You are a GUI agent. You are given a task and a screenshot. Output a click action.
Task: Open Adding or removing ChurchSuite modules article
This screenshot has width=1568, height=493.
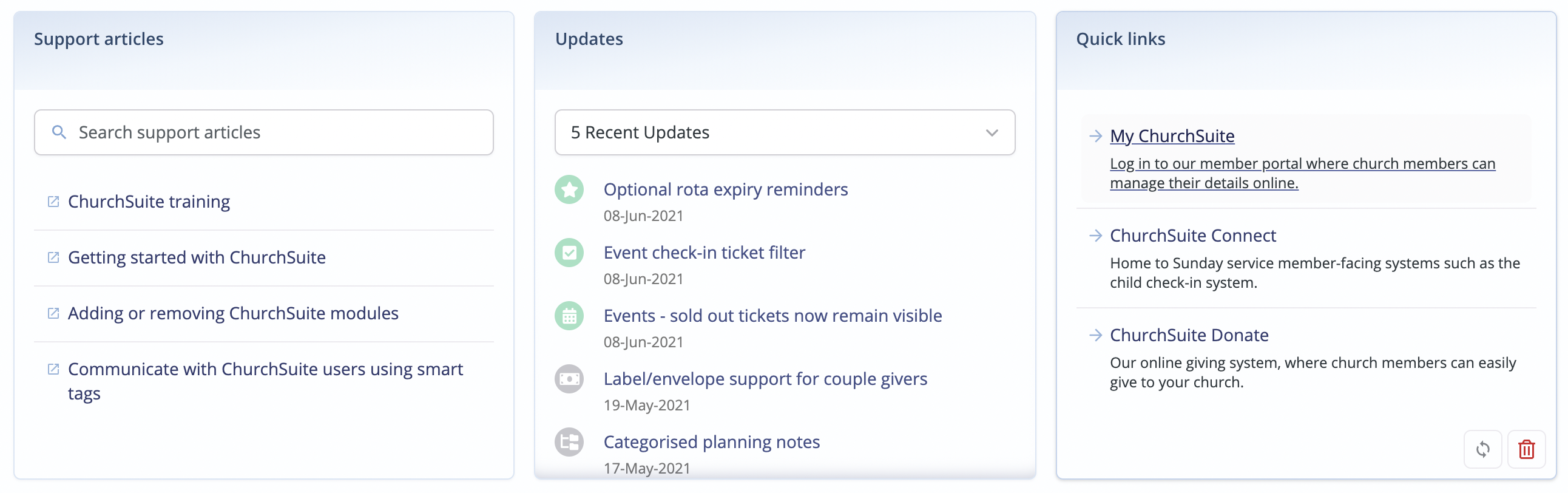coord(233,313)
